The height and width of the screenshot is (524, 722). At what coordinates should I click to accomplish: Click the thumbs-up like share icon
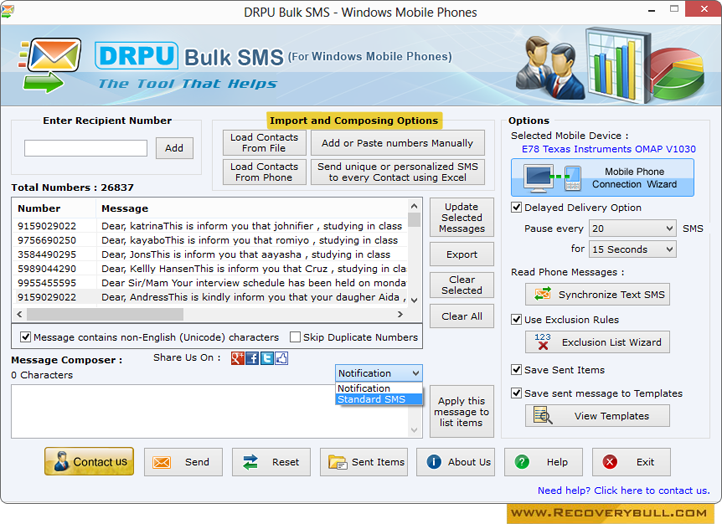281,358
